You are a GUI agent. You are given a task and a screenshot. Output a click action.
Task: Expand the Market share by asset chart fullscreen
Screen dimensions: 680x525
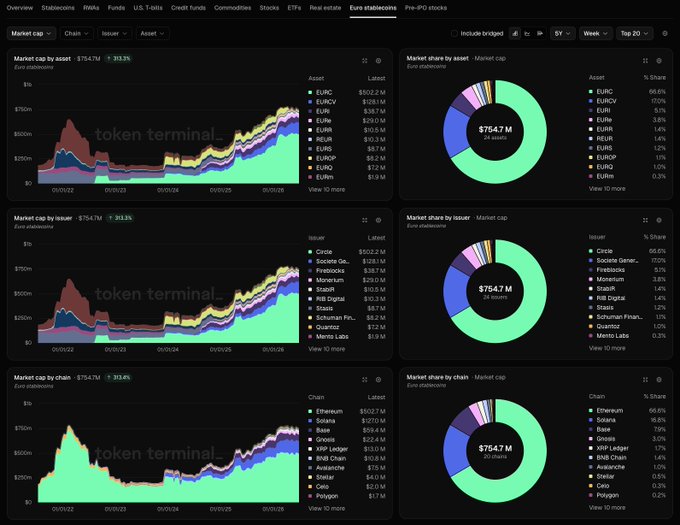point(645,61)
